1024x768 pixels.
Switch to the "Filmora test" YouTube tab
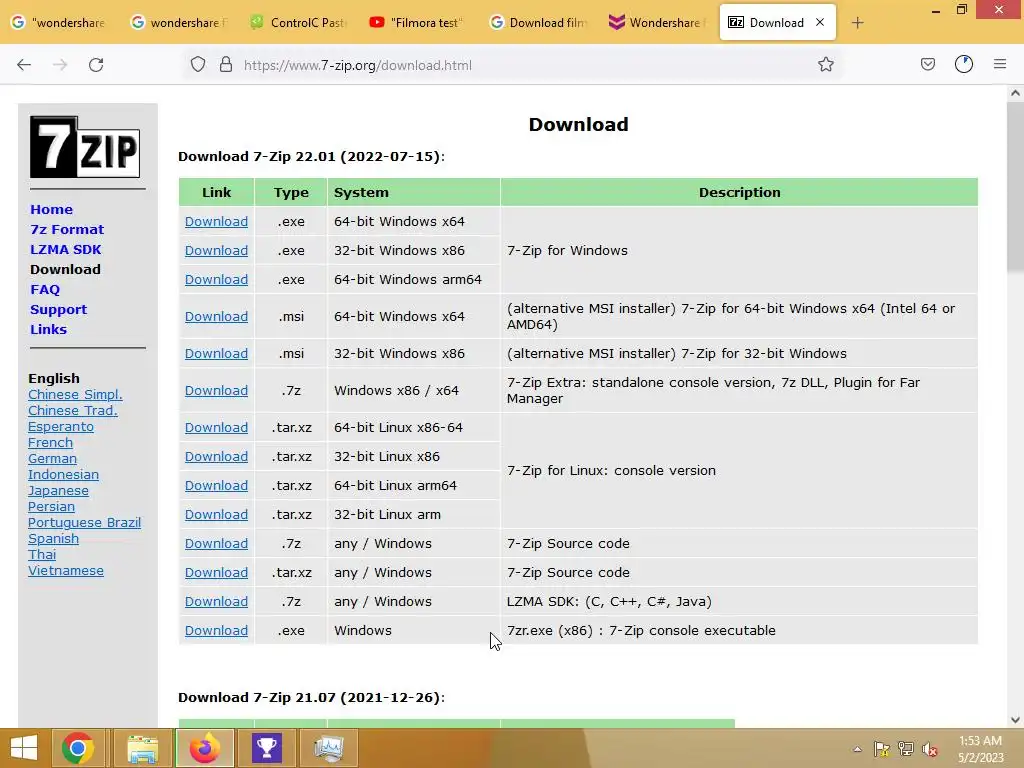tap(418, 23)
